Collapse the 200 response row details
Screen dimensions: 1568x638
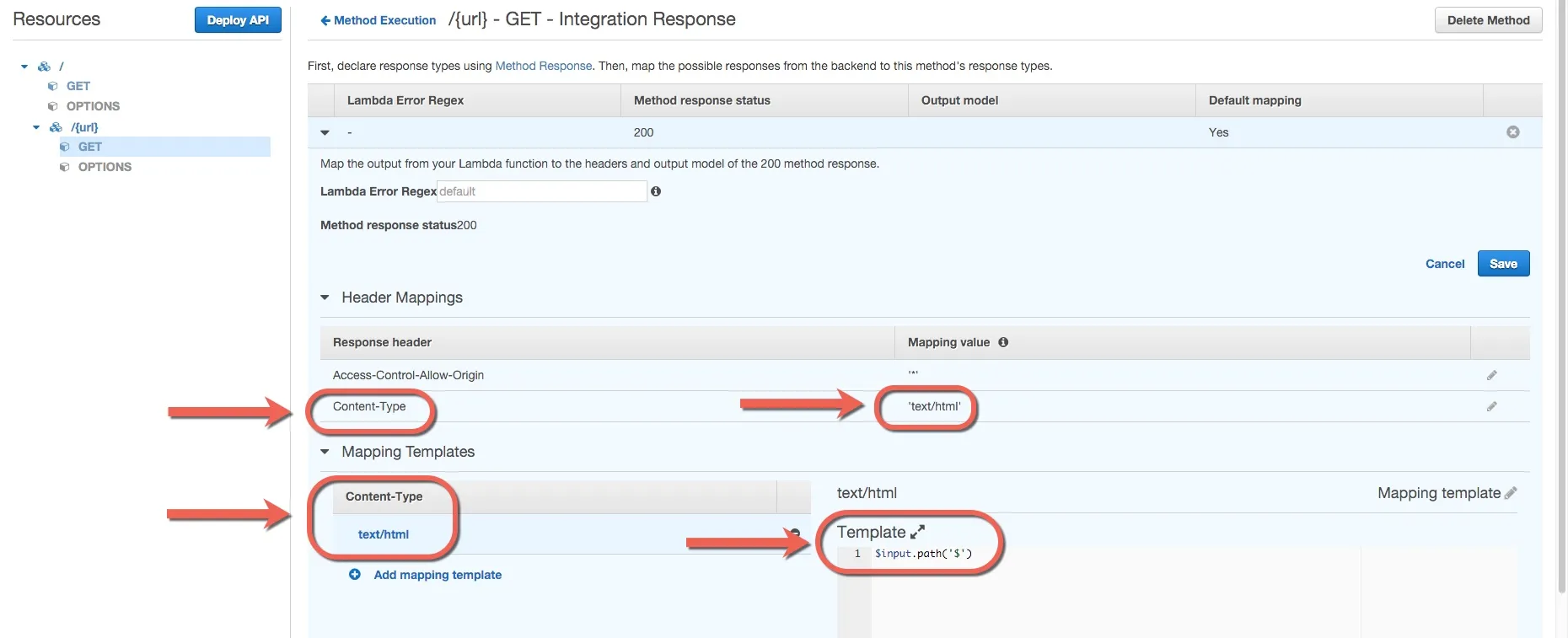click(x=325, y=132)
